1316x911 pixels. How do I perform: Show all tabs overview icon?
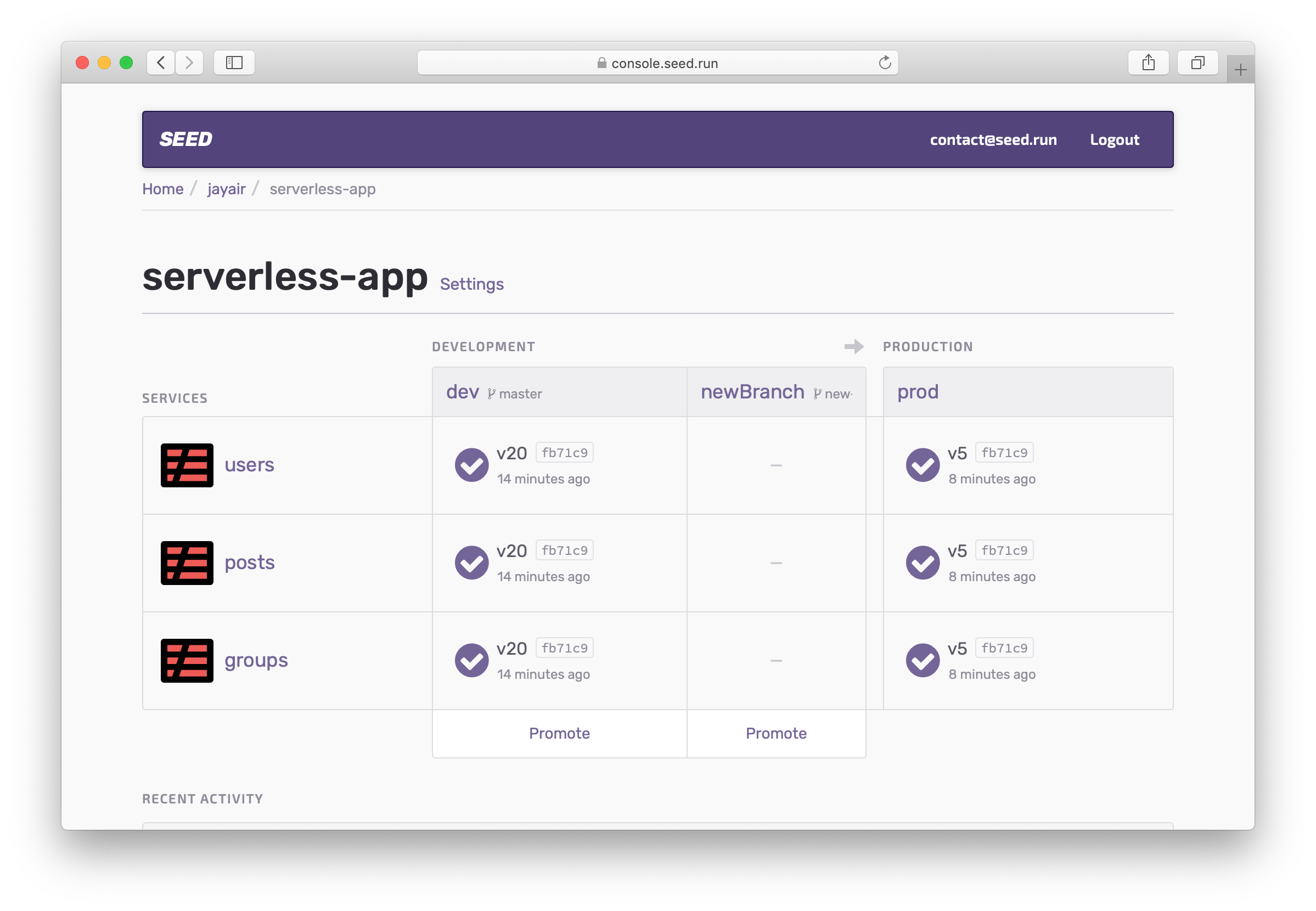[x=1197, y=63]
